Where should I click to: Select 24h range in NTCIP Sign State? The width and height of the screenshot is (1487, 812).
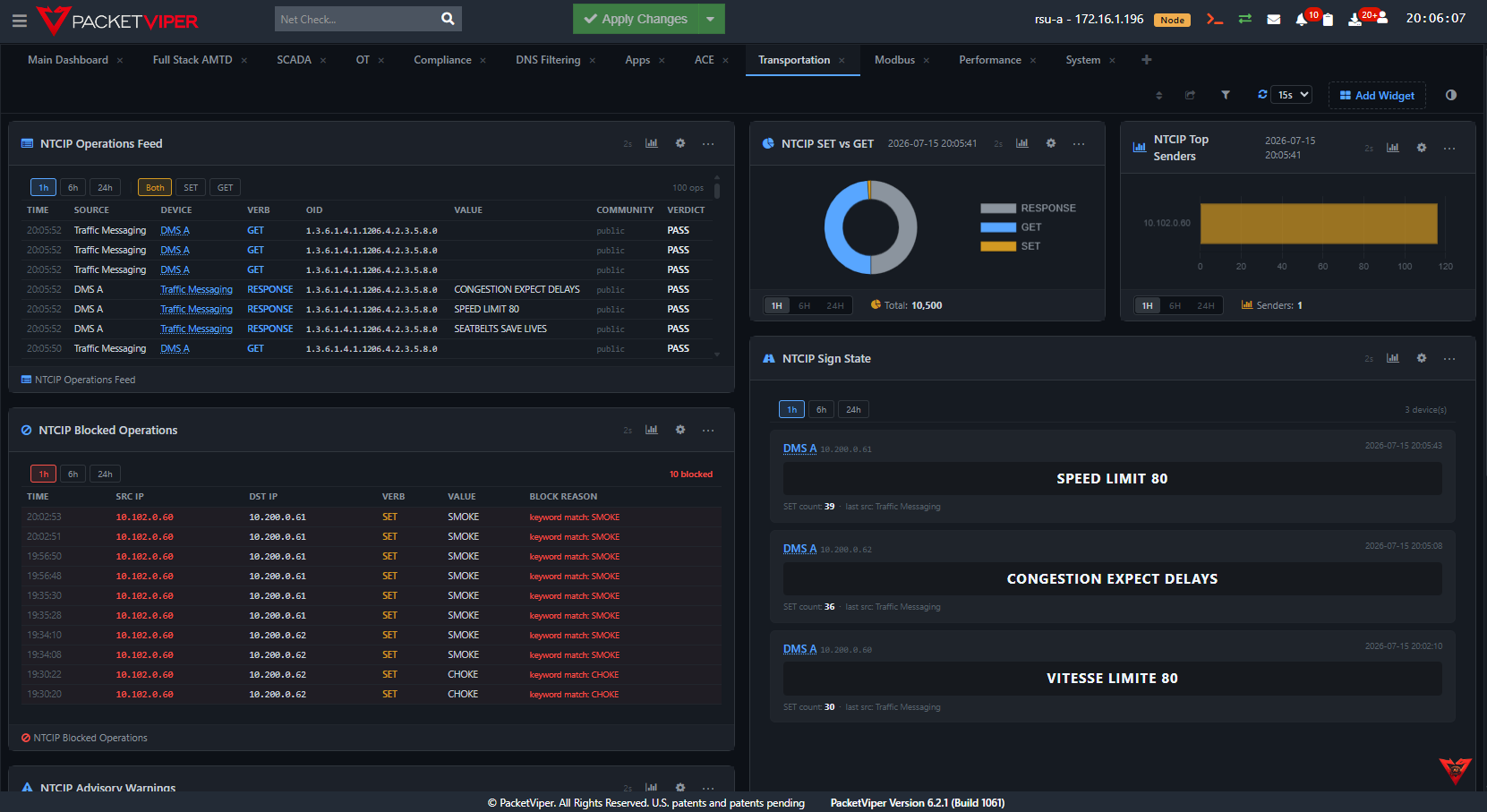coord(853,409)
